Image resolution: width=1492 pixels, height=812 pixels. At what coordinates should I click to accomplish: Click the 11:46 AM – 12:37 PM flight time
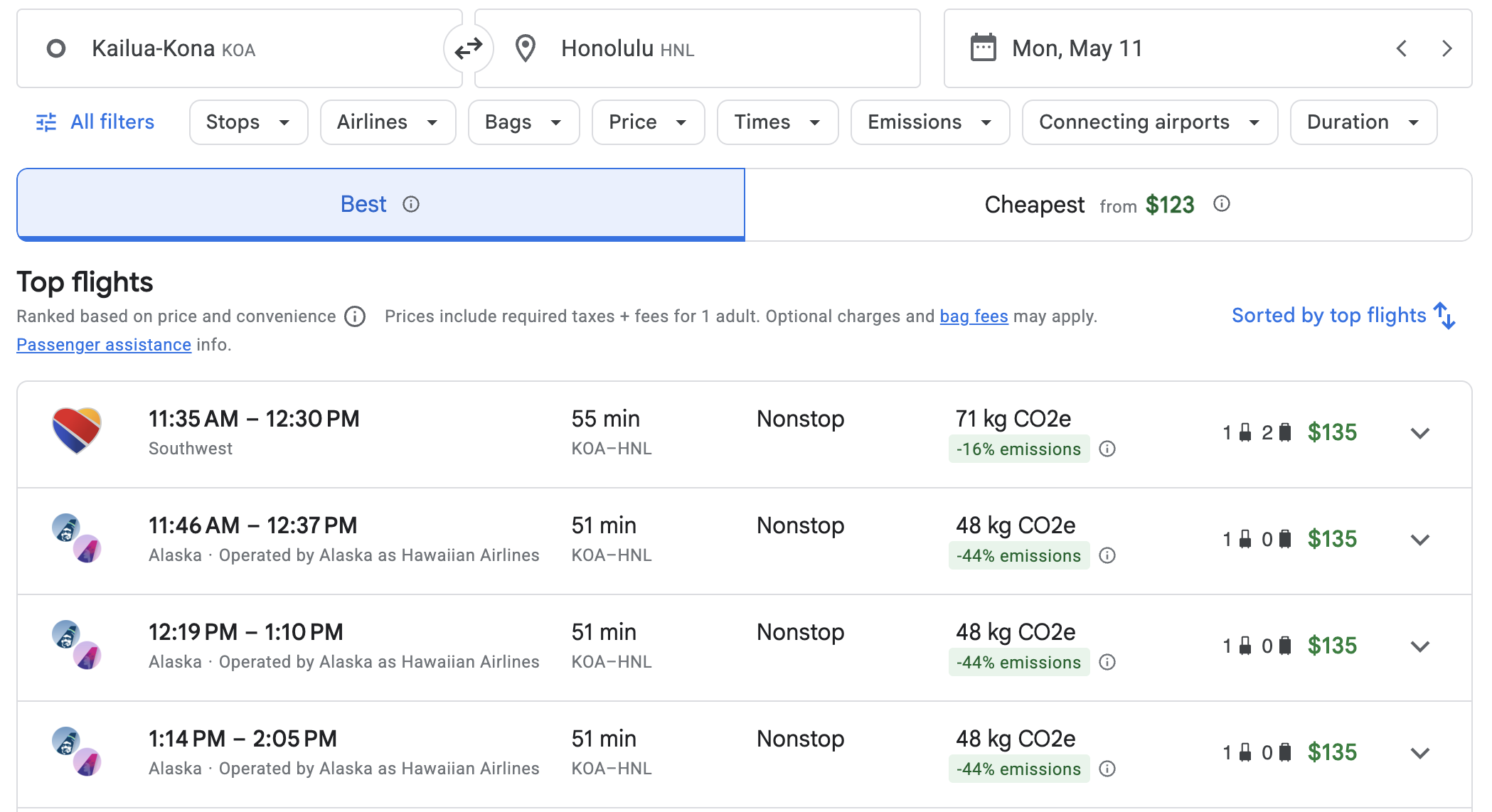[x=253, y=525]
